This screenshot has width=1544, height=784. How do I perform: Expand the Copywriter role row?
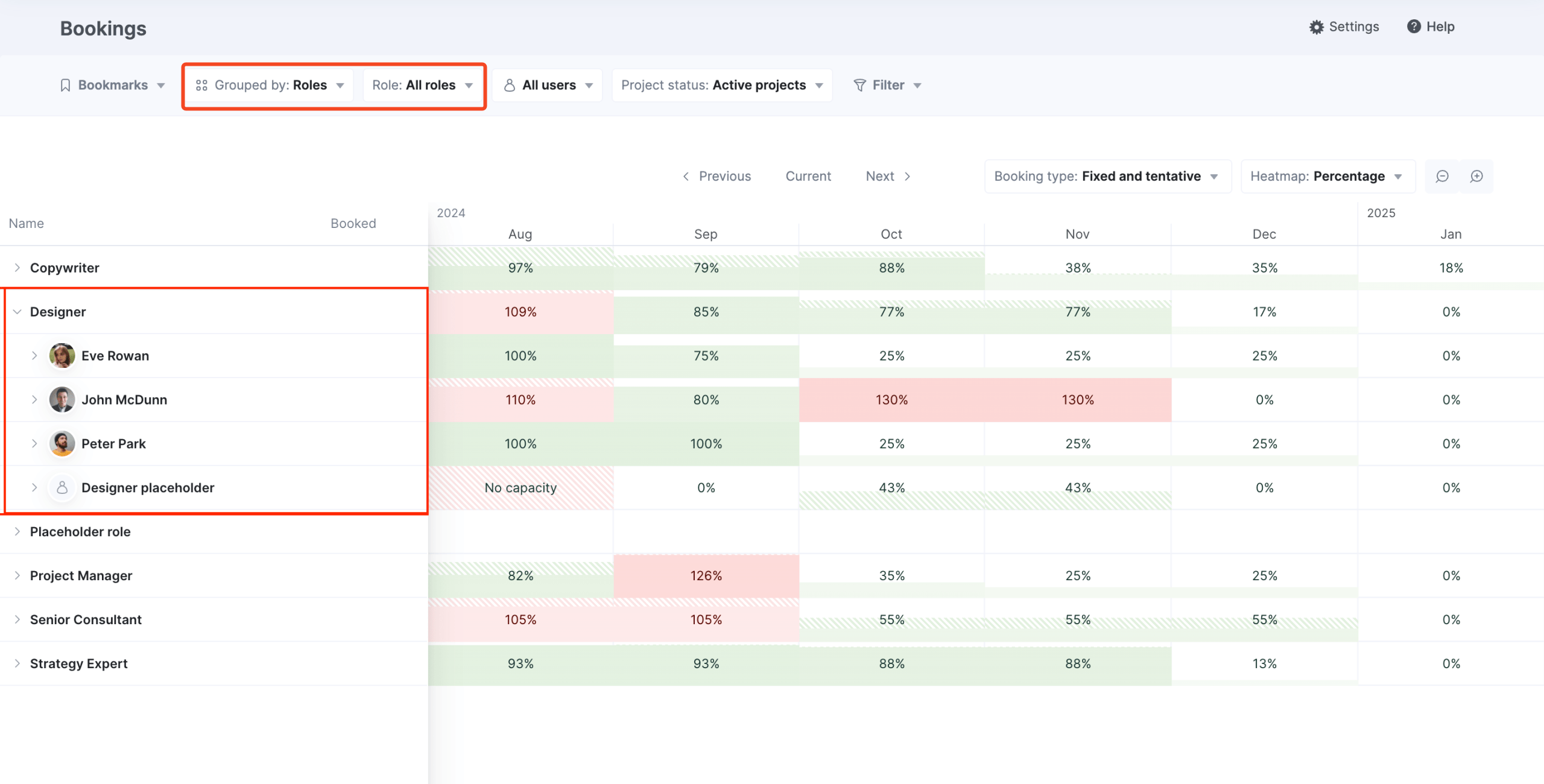click(17, 268)
